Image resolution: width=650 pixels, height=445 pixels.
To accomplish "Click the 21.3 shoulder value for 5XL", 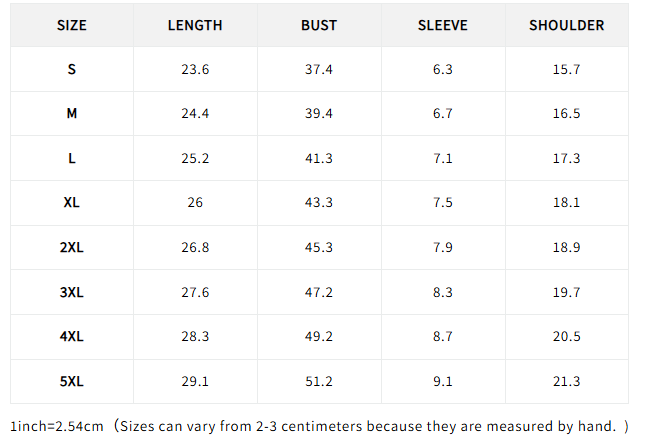I will coord(567,381).
